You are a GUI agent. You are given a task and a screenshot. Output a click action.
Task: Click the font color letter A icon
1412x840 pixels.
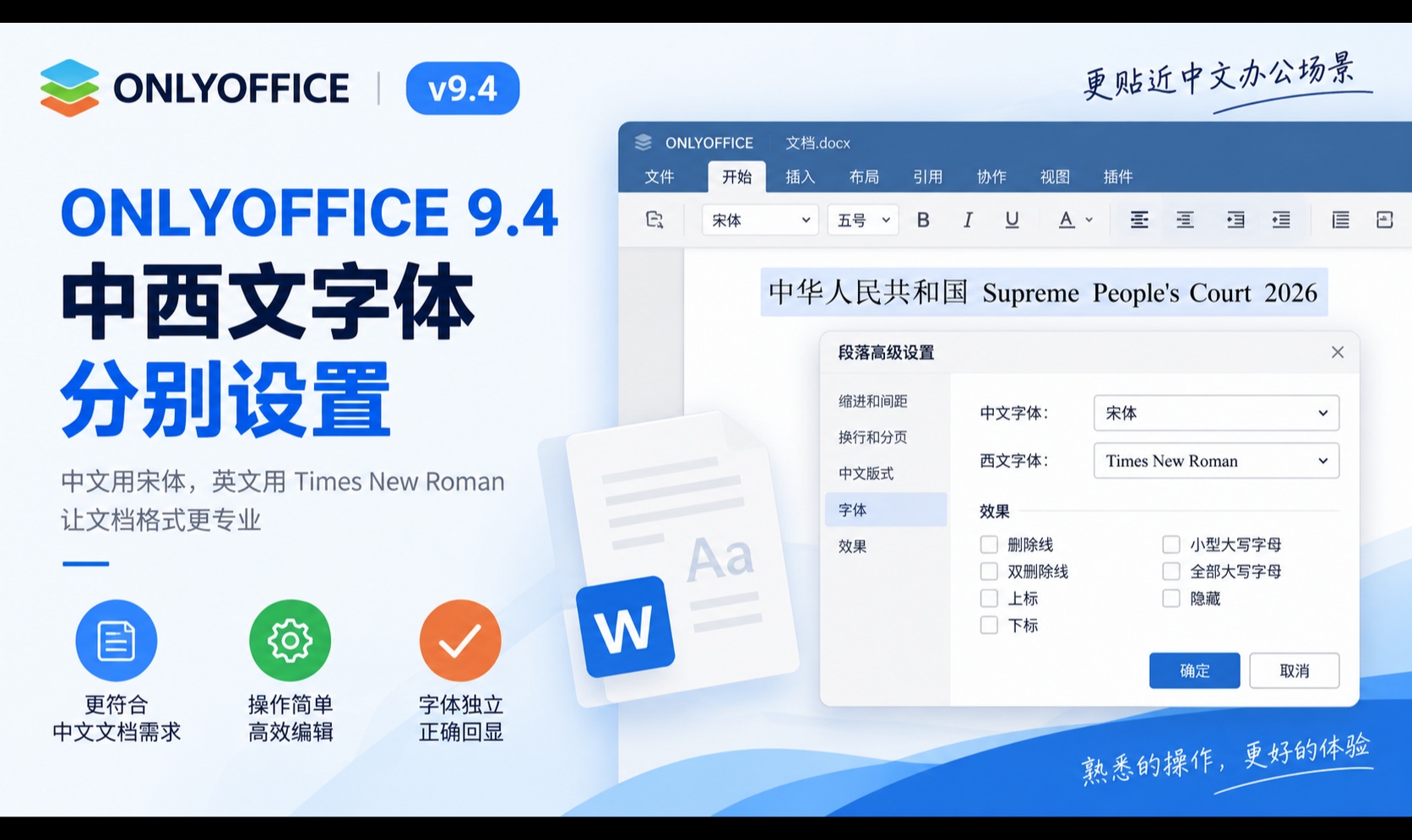tap(1067, 220)
